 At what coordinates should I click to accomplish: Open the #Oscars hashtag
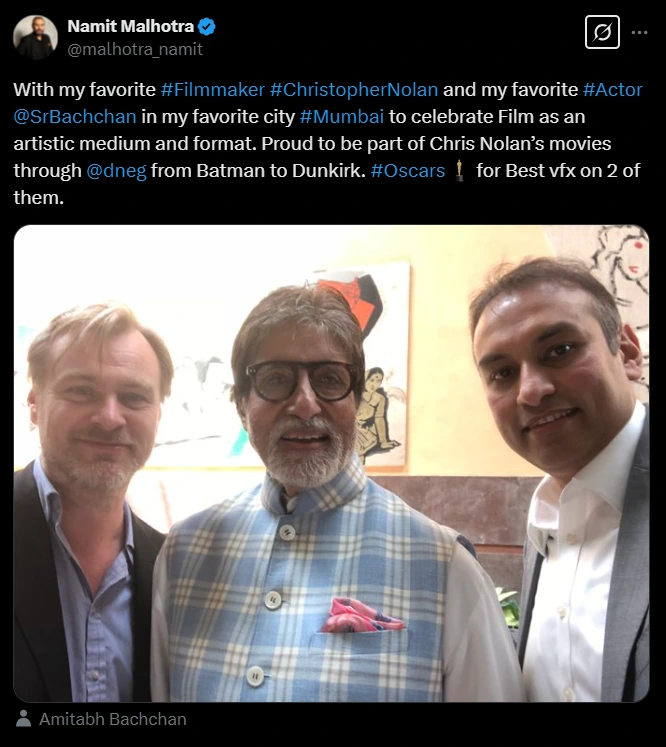(408, 171)
